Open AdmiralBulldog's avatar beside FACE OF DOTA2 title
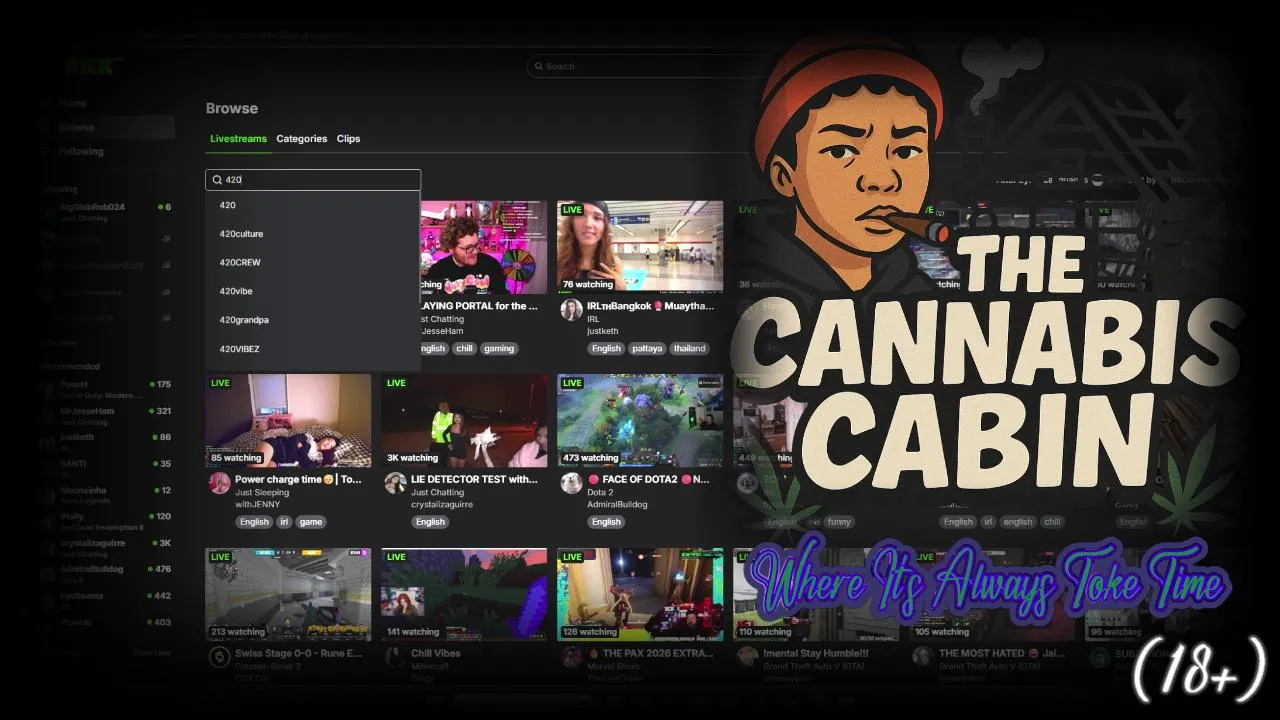The width and height of the screenshot is (1280, 720). (x=571, y=483)
